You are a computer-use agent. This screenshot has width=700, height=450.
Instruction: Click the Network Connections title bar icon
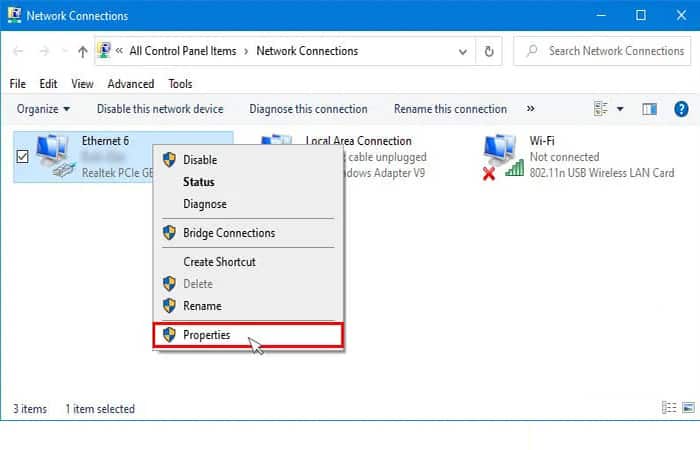pos(14,15)
